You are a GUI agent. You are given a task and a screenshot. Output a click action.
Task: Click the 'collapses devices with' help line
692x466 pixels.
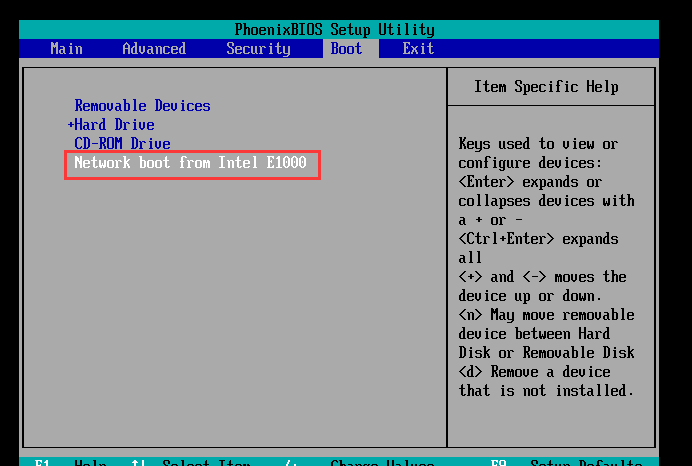click(546, 201)
